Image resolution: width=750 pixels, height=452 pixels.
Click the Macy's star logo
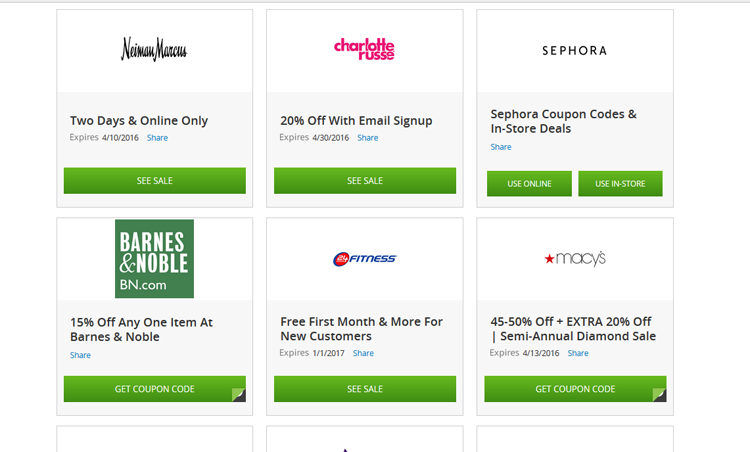pos(575,258)
